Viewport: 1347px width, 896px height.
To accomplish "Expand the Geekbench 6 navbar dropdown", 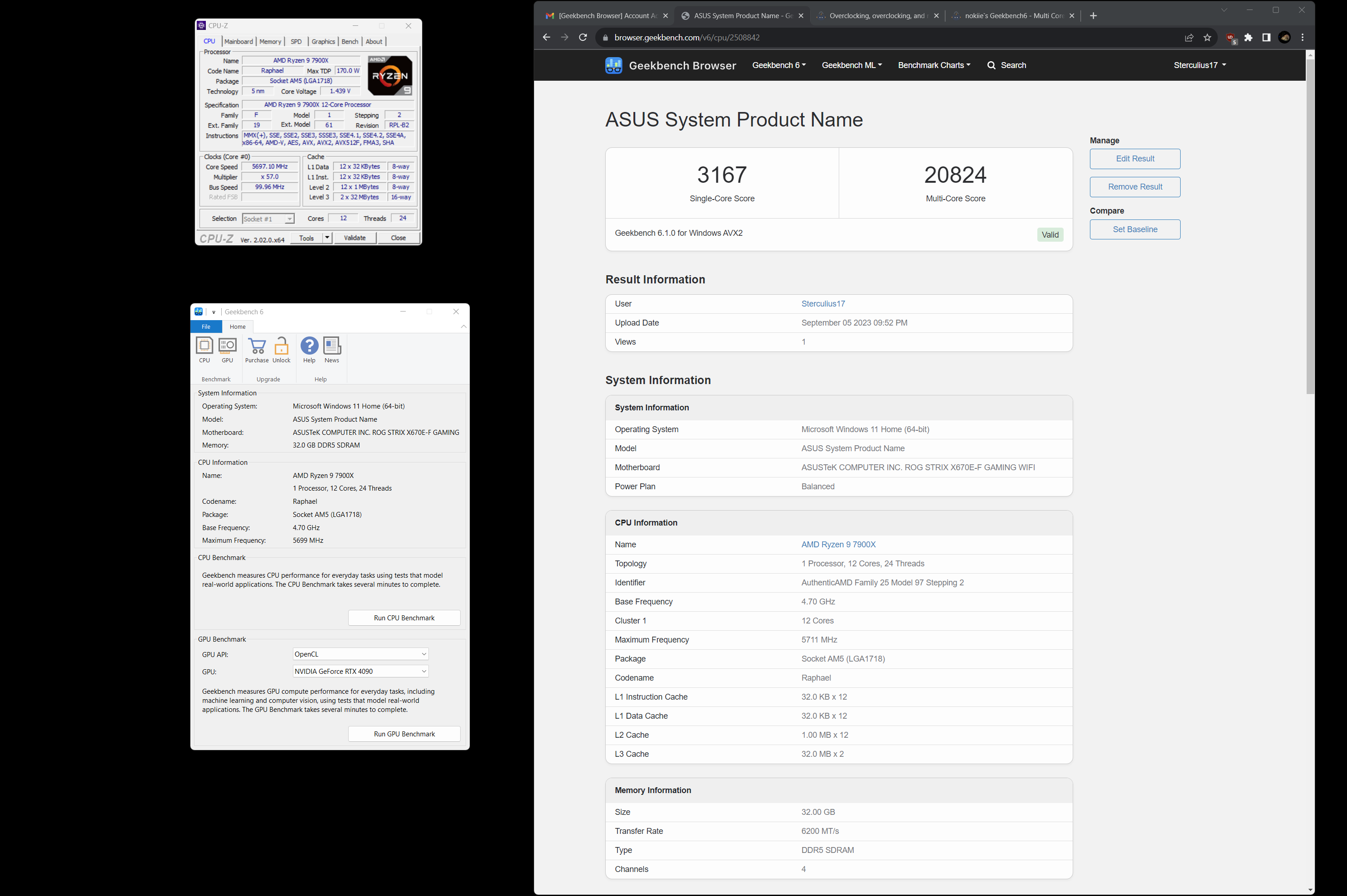I will pos(778,65).
